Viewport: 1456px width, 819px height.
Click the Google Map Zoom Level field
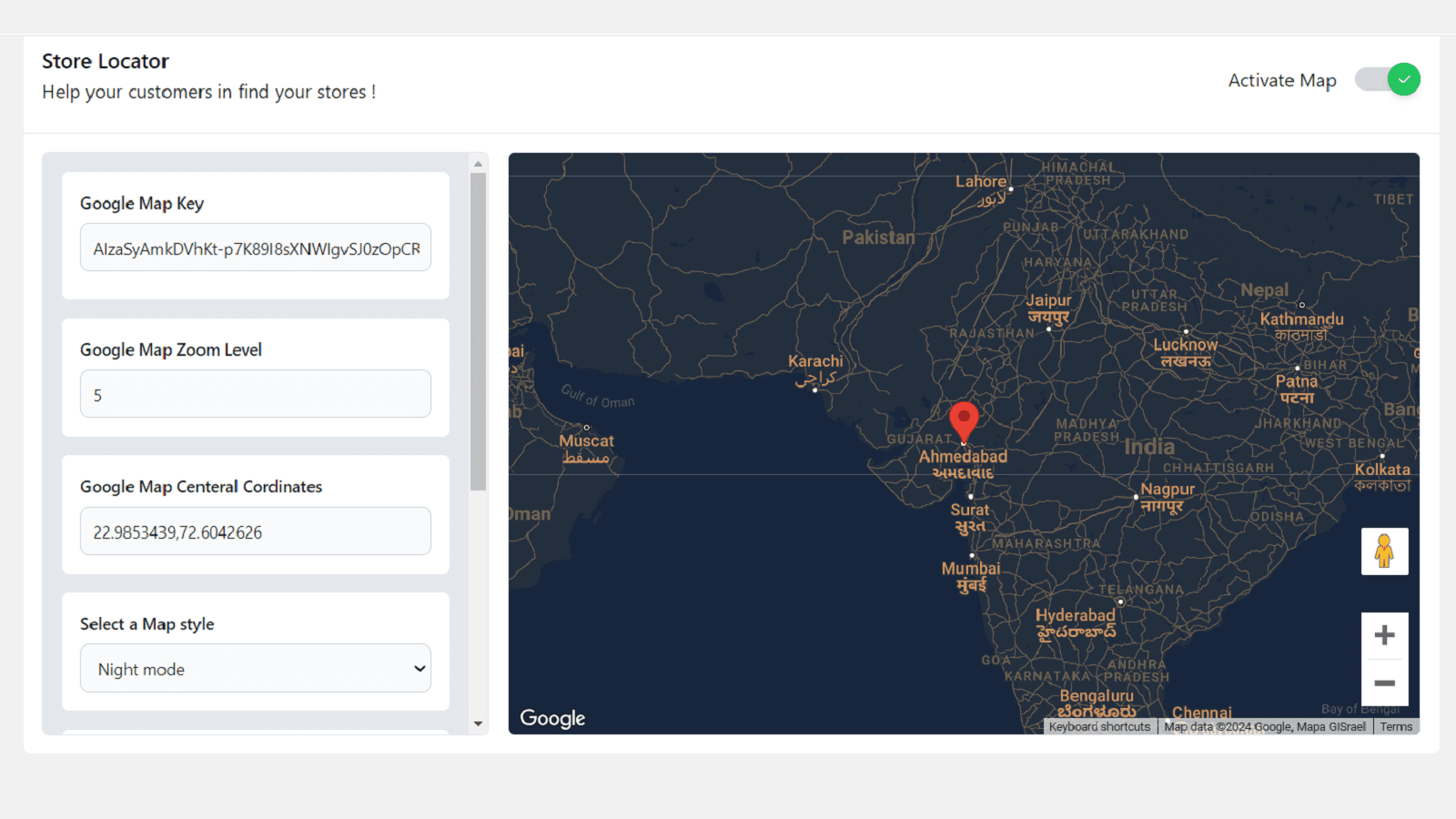pos(256,395)
